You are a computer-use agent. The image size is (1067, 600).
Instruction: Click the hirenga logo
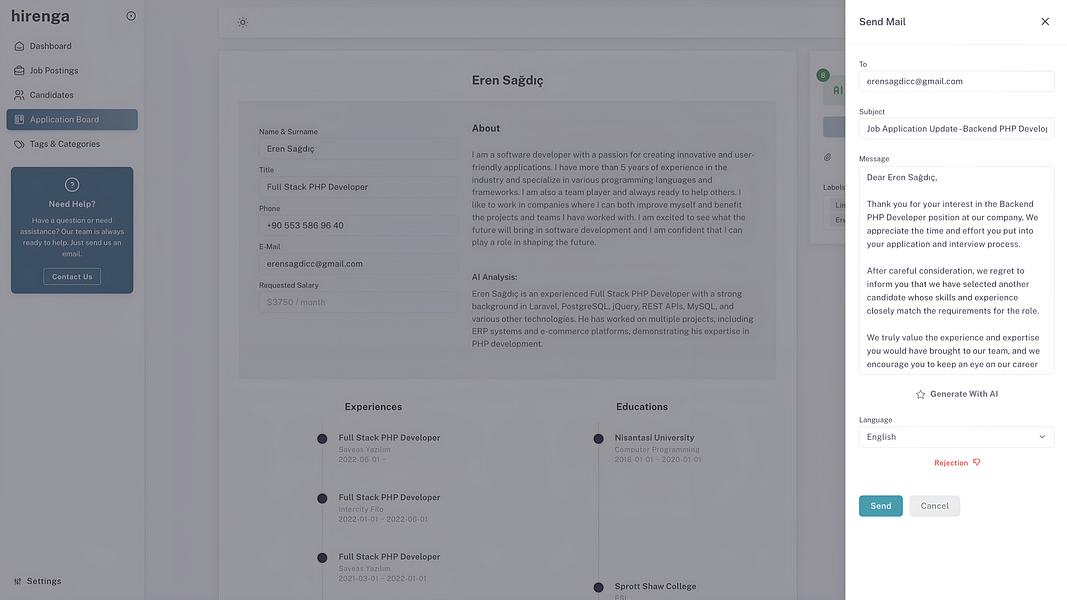tap(40, 16)
